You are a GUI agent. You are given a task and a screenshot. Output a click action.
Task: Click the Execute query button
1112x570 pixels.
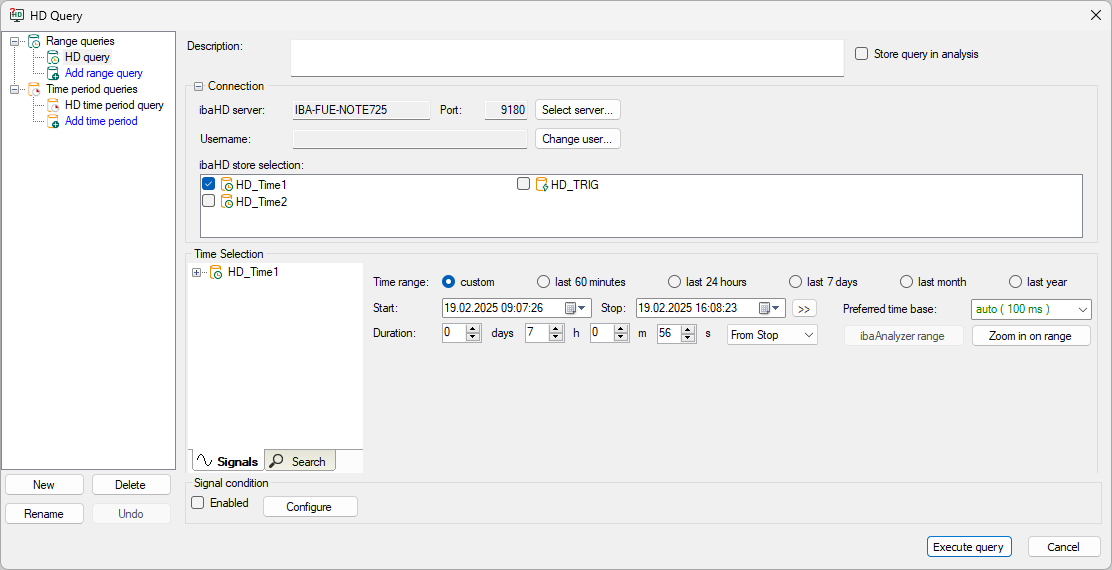click(x=969, y=547)
